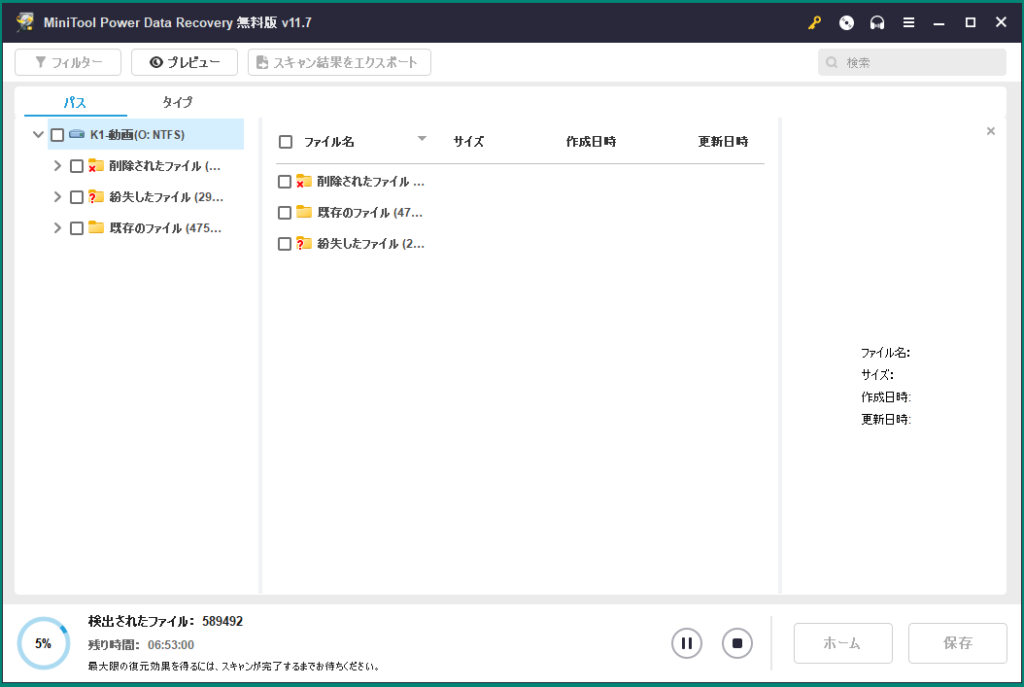Screen dimensions: 1024x687
Task: Click the 5% scan progress circle
Action: click(43, 643)
